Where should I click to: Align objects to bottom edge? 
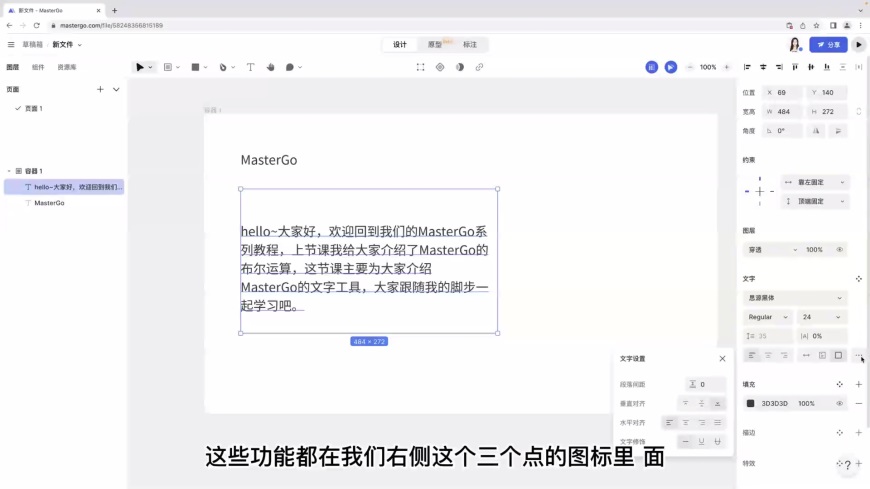click(827, 67)
